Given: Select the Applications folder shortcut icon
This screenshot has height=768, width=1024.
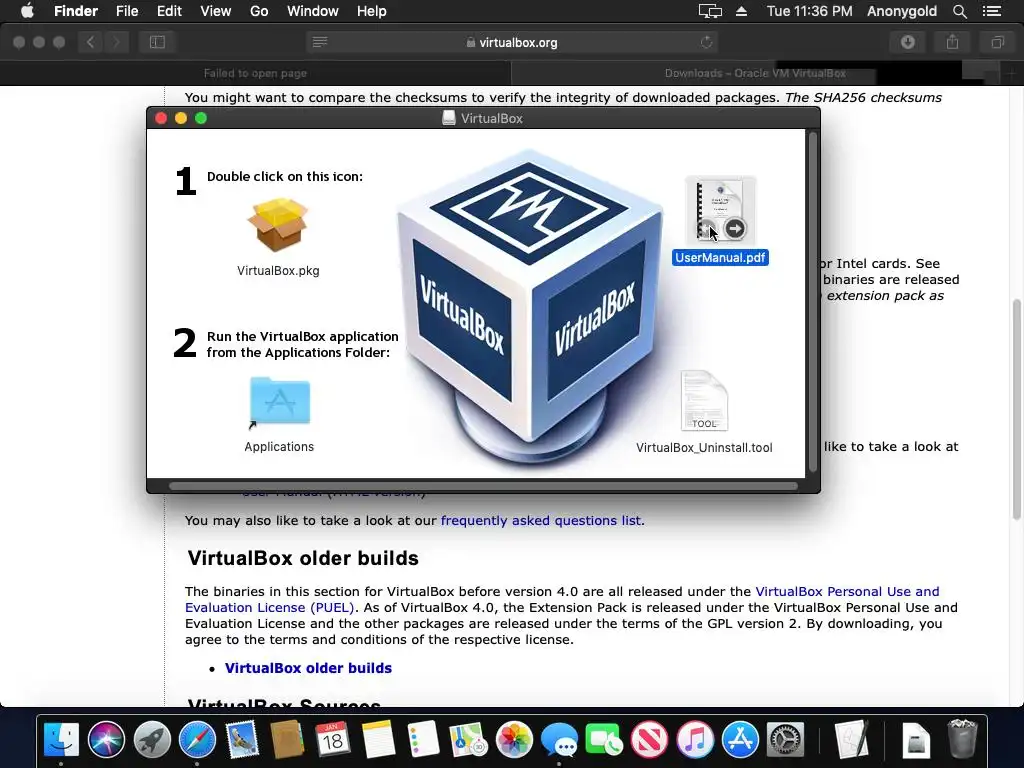Looking at the screenshot, I should (280, 403).
